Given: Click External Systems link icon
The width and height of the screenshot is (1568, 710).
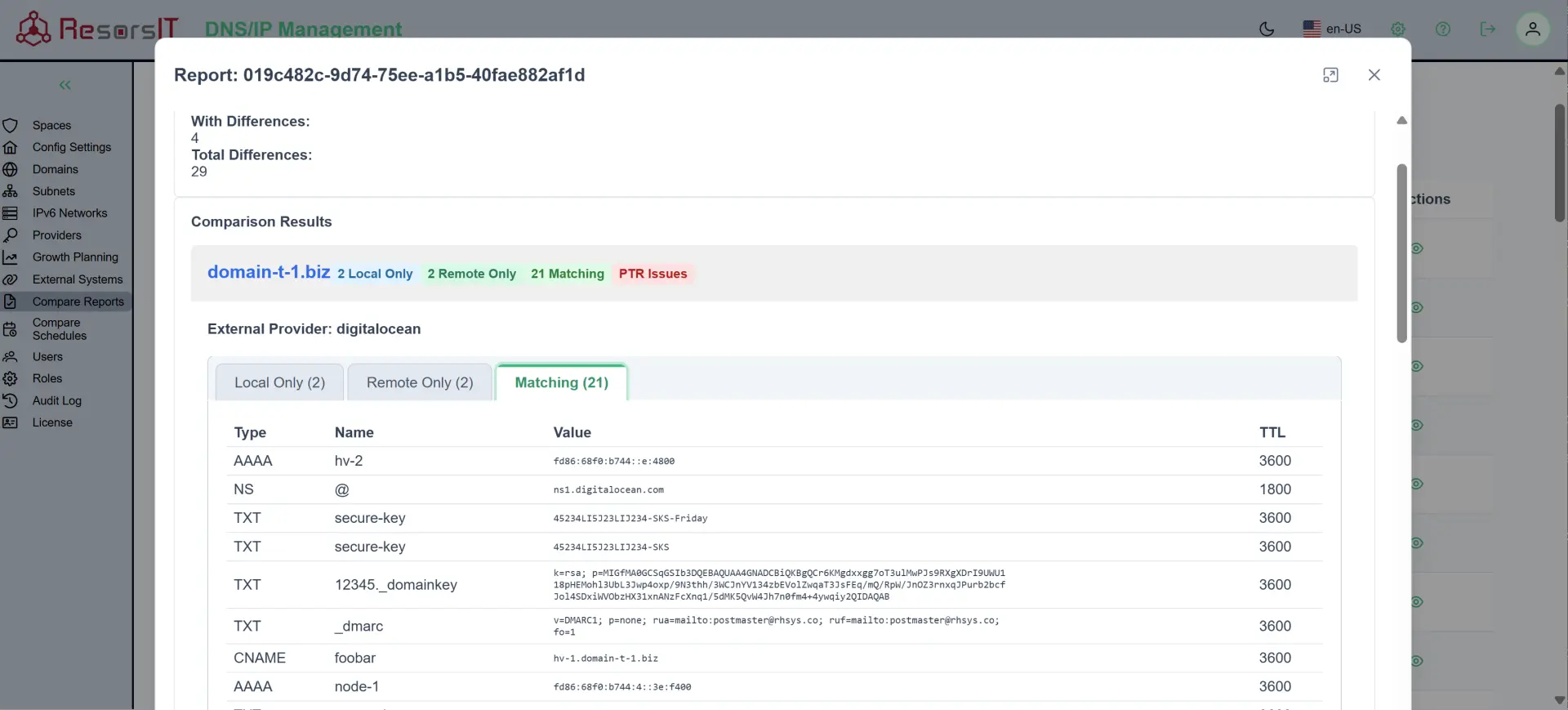Looking at the screenshot, I should tap(10, 279).
